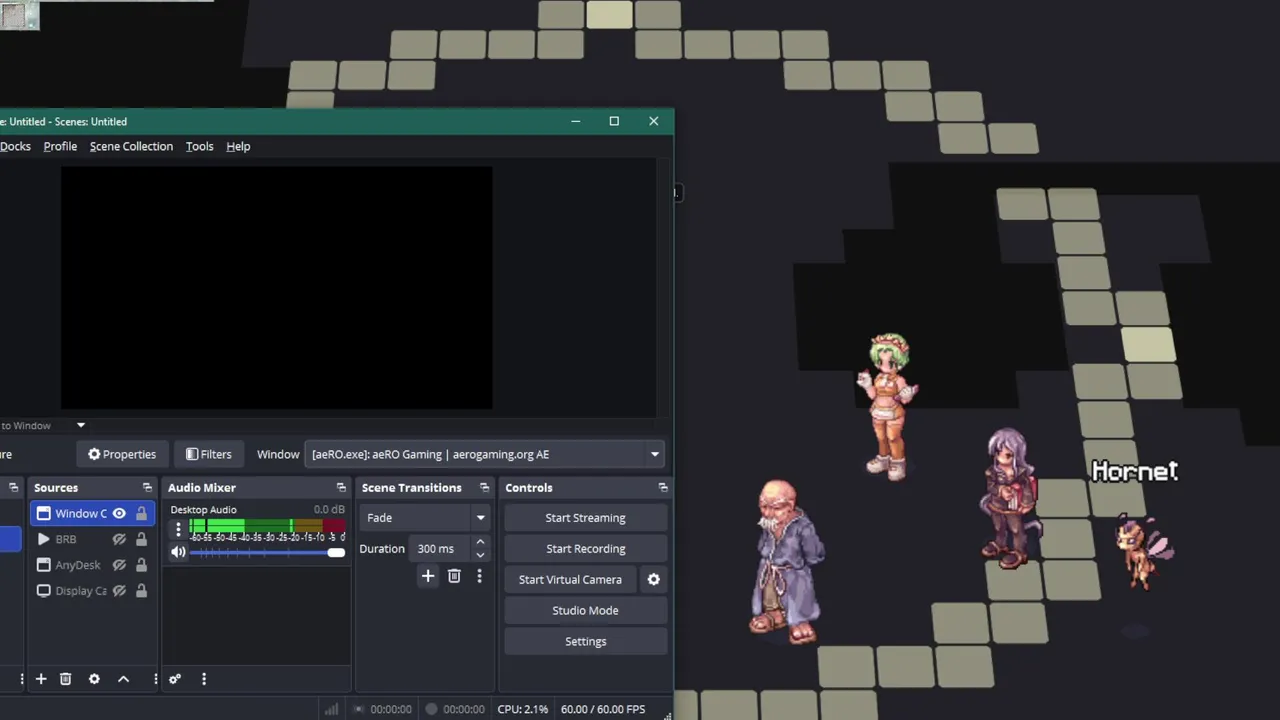Image resolution: width=1280 pixels, height=720 pixels.
Task: Open transition properties dots menu
Action: point(479,576)
